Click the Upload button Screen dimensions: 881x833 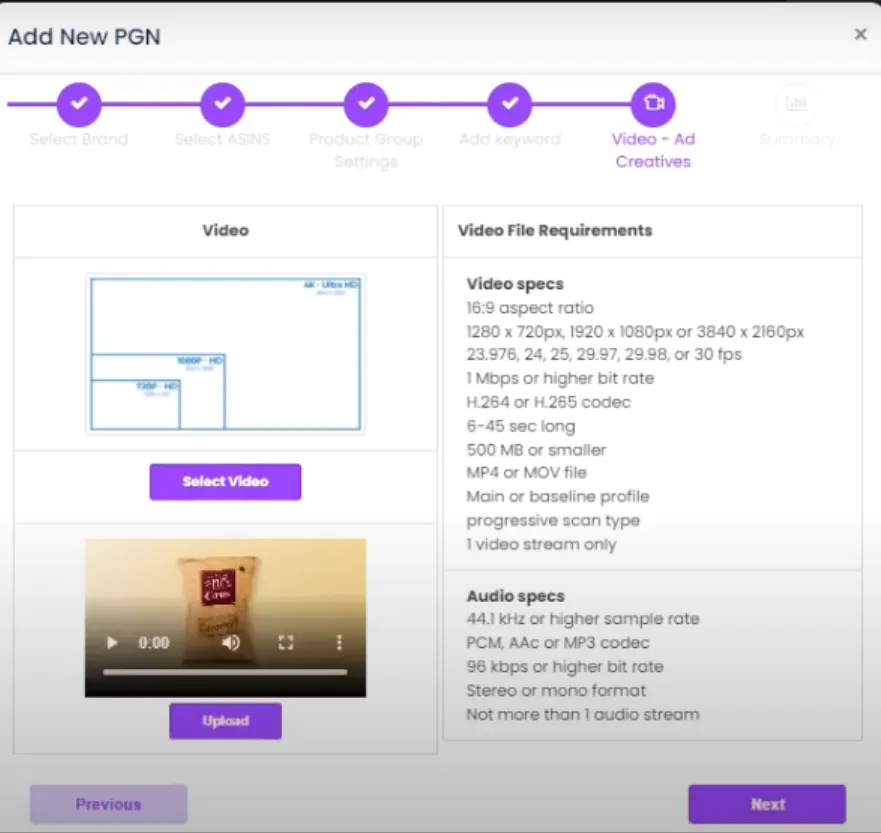[225, 721]
